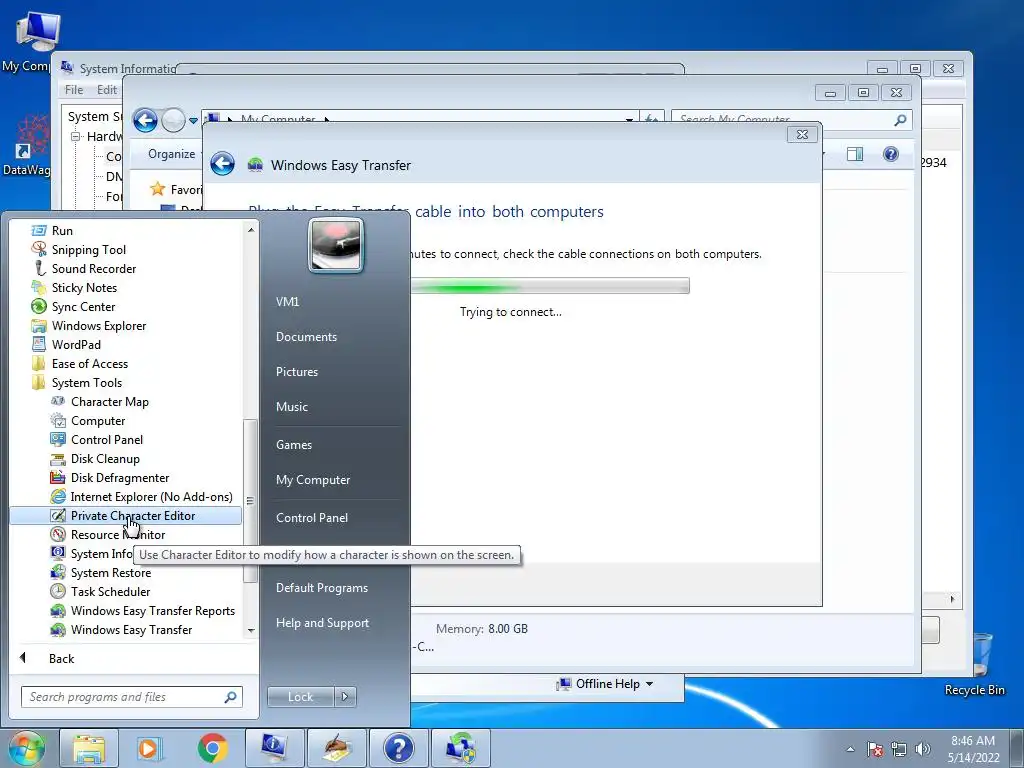Click the Lock button
Screen dimensions: 1024x768
click(x=300, y=697)
